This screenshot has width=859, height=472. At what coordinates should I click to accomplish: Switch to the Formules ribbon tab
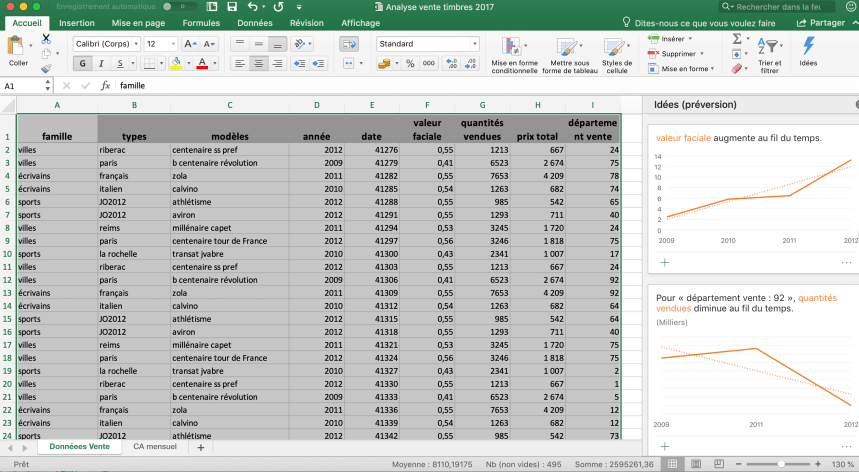201,22
